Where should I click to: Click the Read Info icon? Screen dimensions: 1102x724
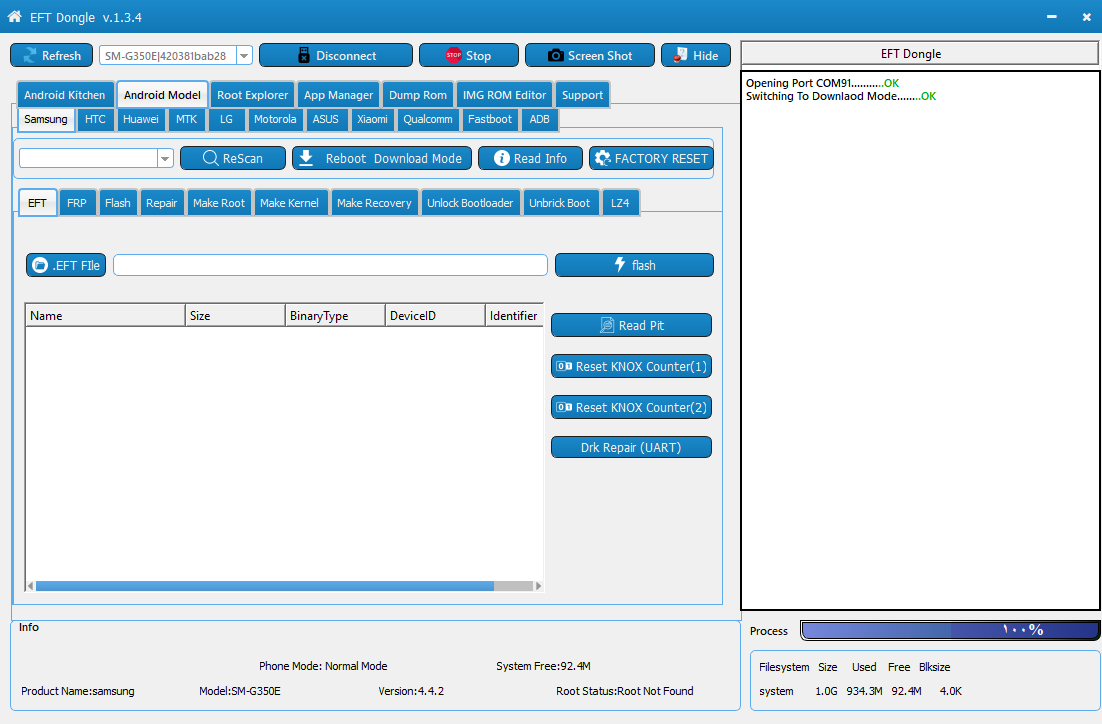pos(501,158)
